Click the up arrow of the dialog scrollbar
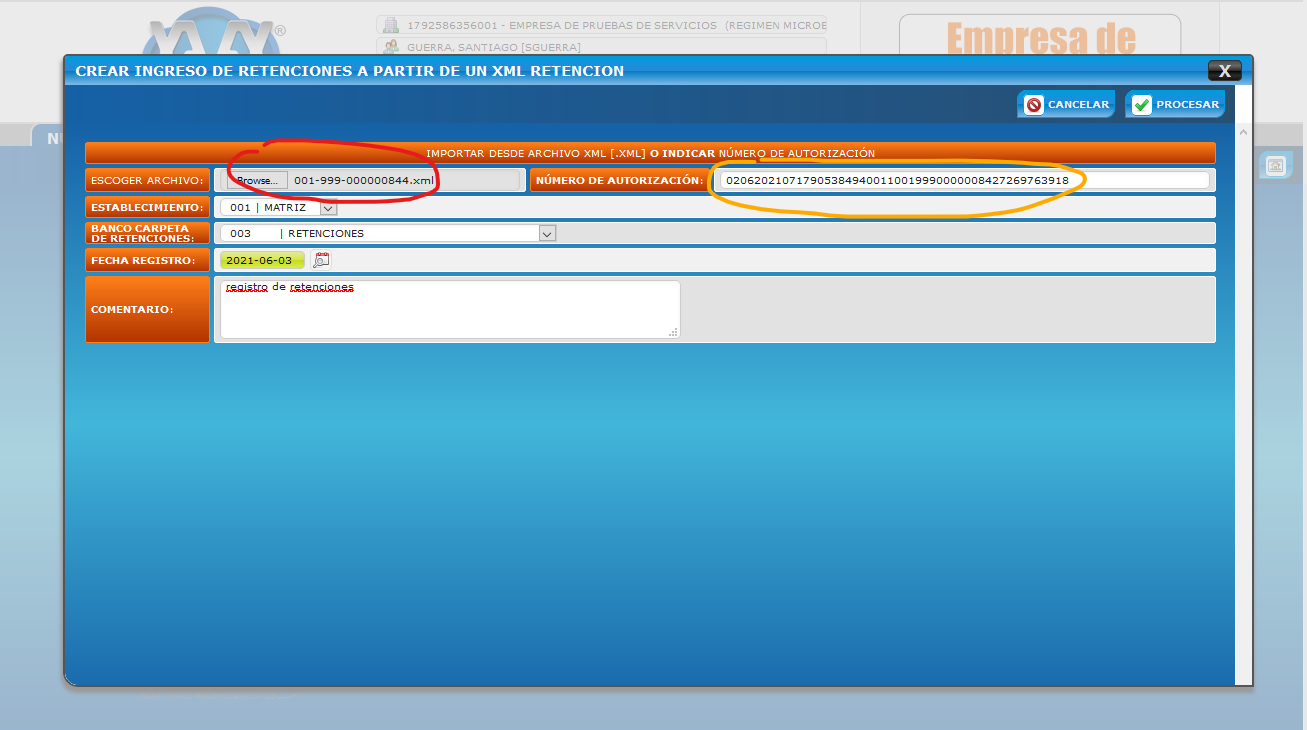 (x=1243, y=132)
